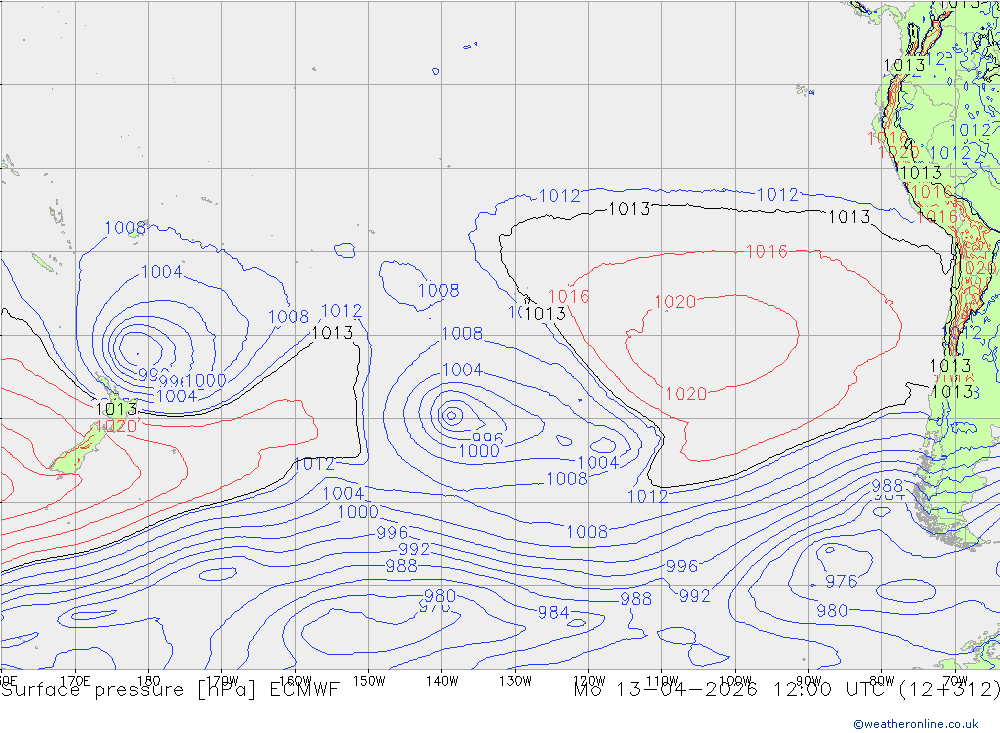Click the 984 isobar label in southern ocean
Image resolution: width=1000 pixels, height=733 pixels.
[553, 612]
